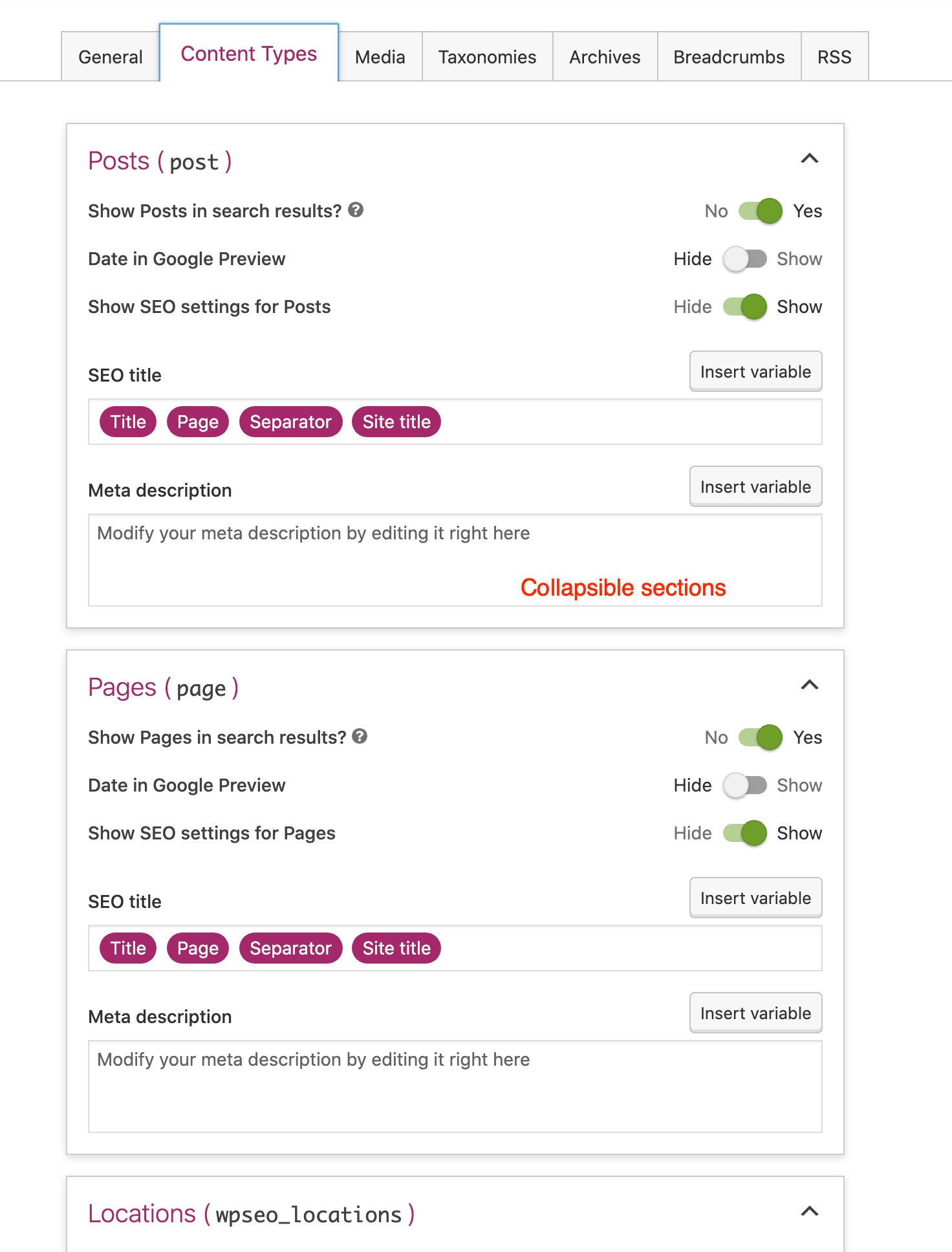Click the Page tag in Pages SEO title

pos(198,948)
